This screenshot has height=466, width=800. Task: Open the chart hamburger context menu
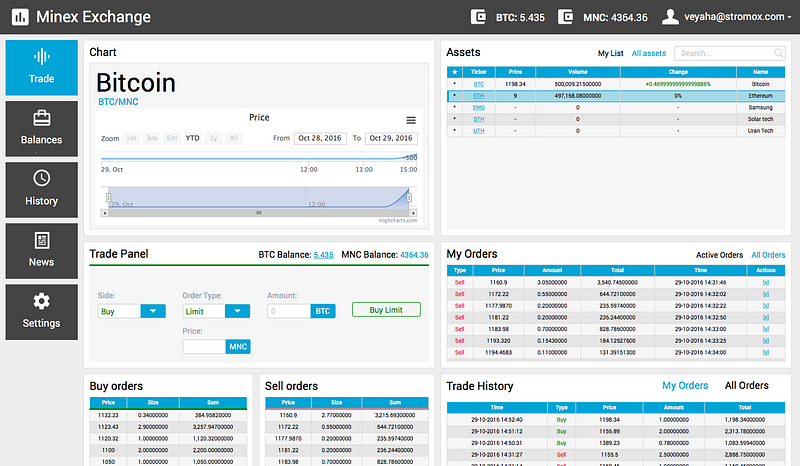point(411,120)
